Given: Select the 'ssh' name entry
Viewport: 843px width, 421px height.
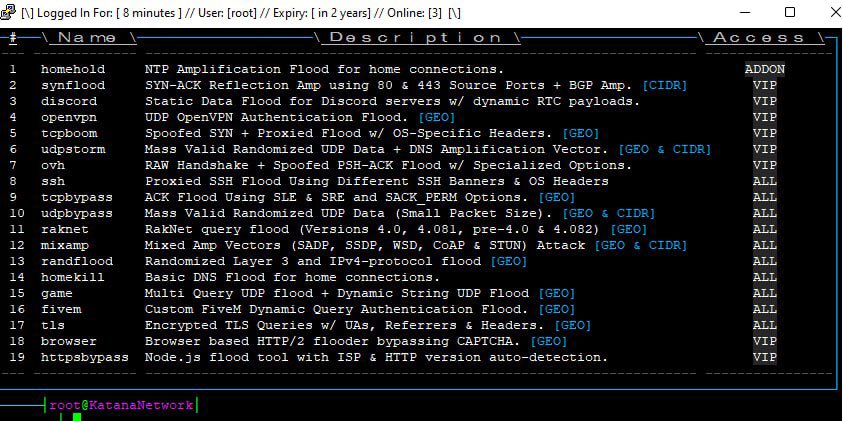Looking at the screenshot, I should [53, 181].
